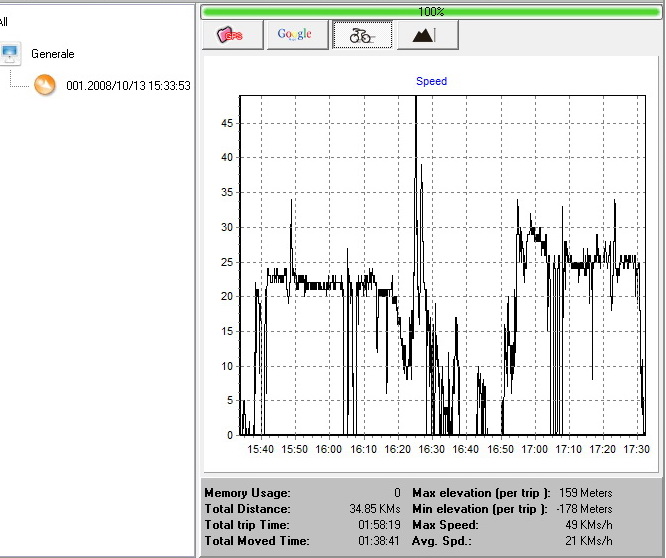Select track 001.2008/10/13 15:33:53
The width and height of the screenshot is (666, 558).
tap(128, 86)
